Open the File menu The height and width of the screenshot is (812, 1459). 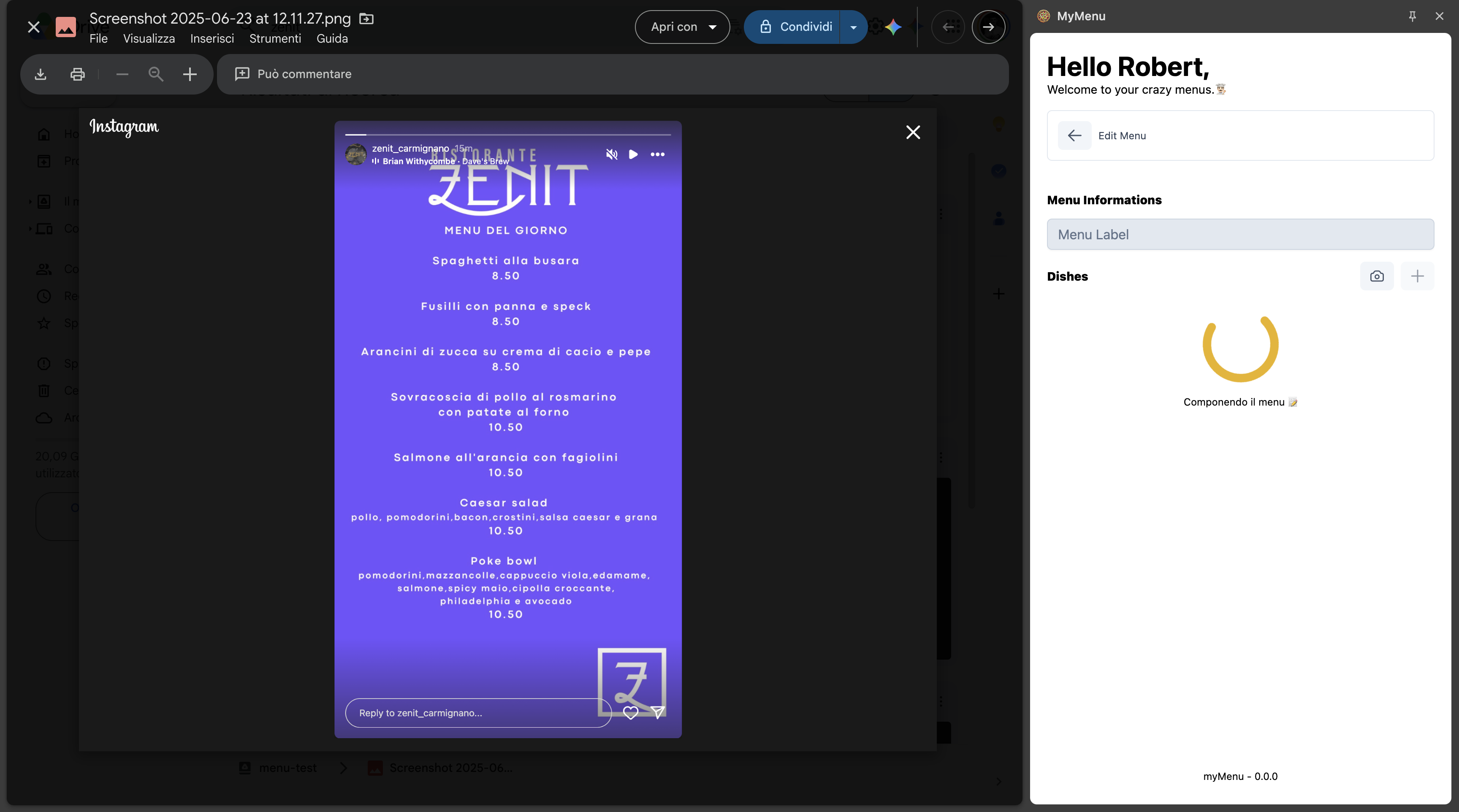tap(98, 38)
